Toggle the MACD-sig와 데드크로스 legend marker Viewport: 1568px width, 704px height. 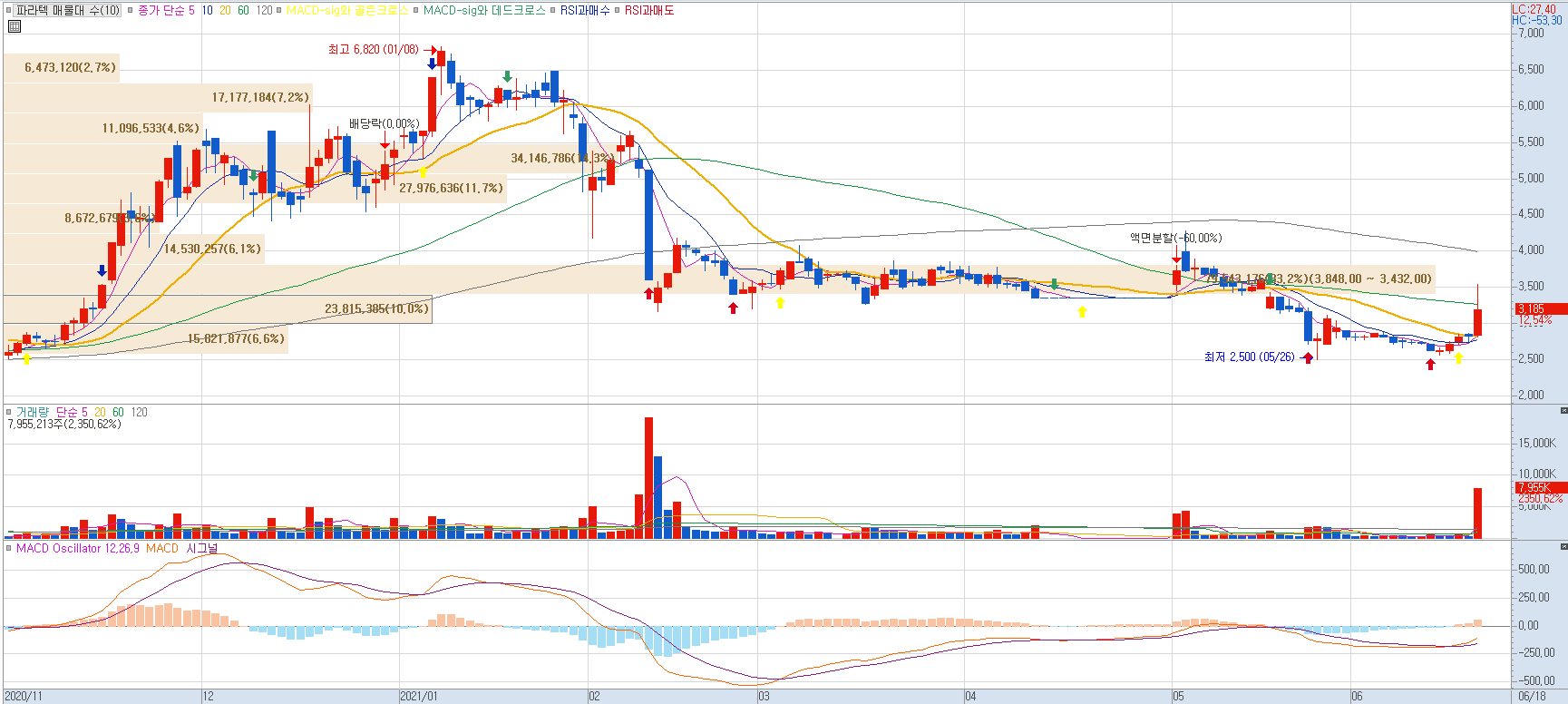pyautogui.click(x=415, y=10)
